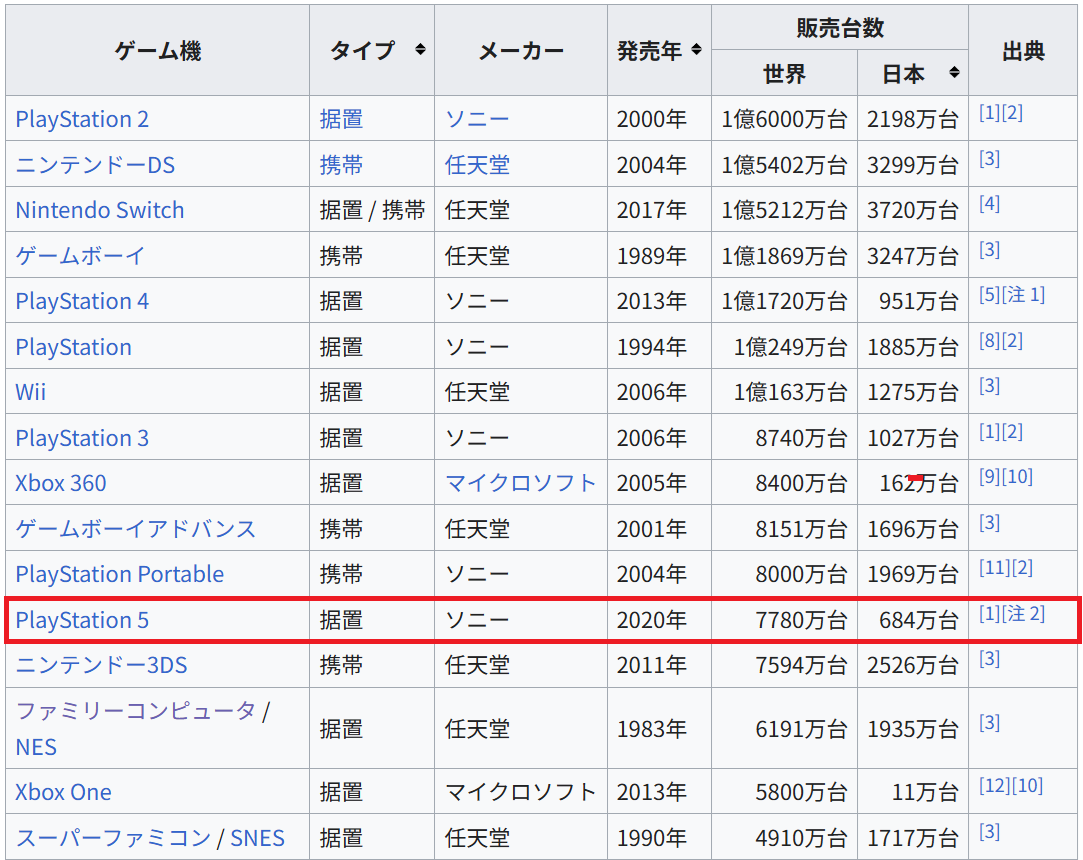Open citation [11] in PlayStation Portable row
Image resolution: width=1083 pixels, height=860 pixels.
pos(995,568)
